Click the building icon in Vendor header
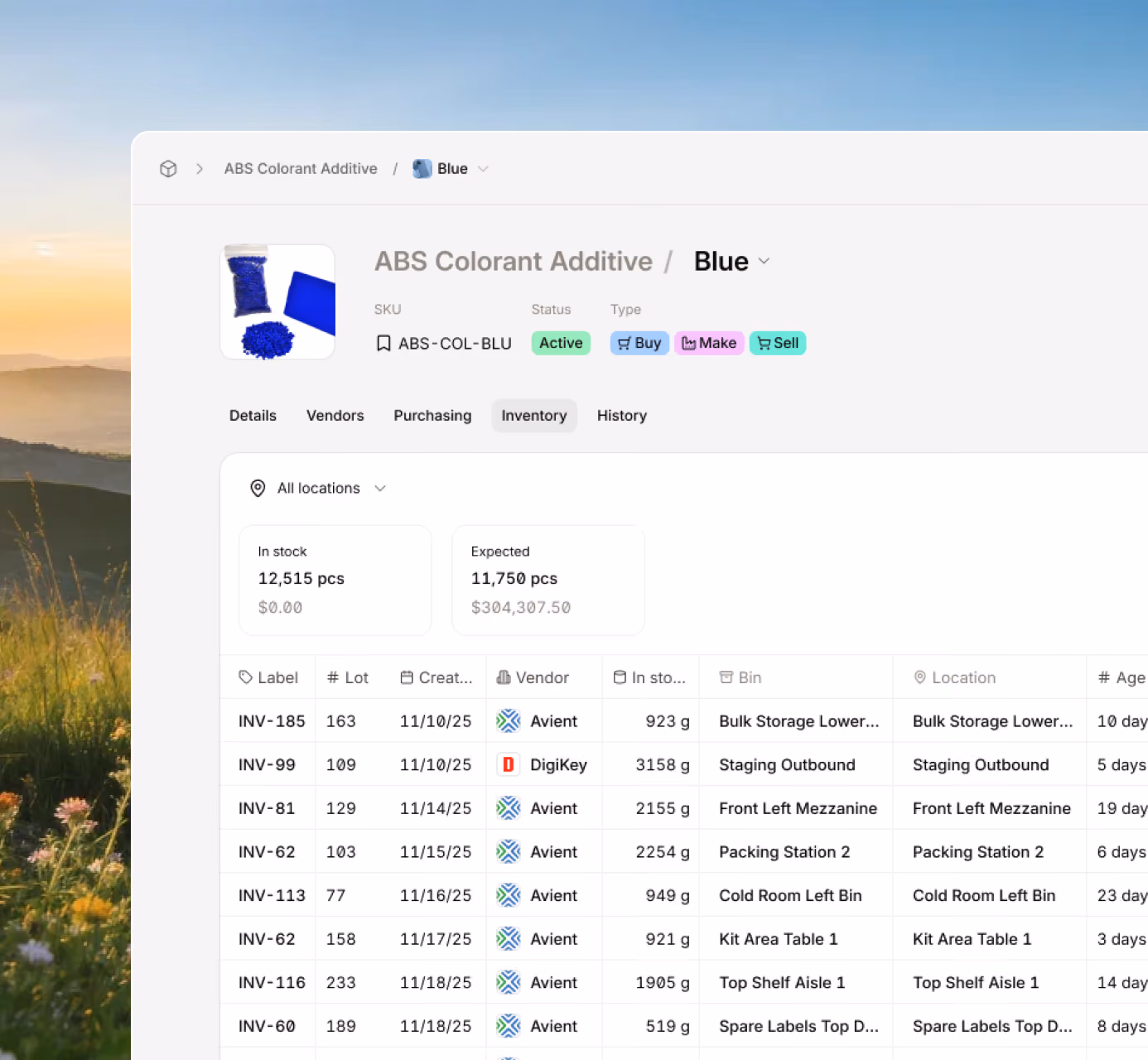The image size is (1148, 1060). click(x=503, y=677)
